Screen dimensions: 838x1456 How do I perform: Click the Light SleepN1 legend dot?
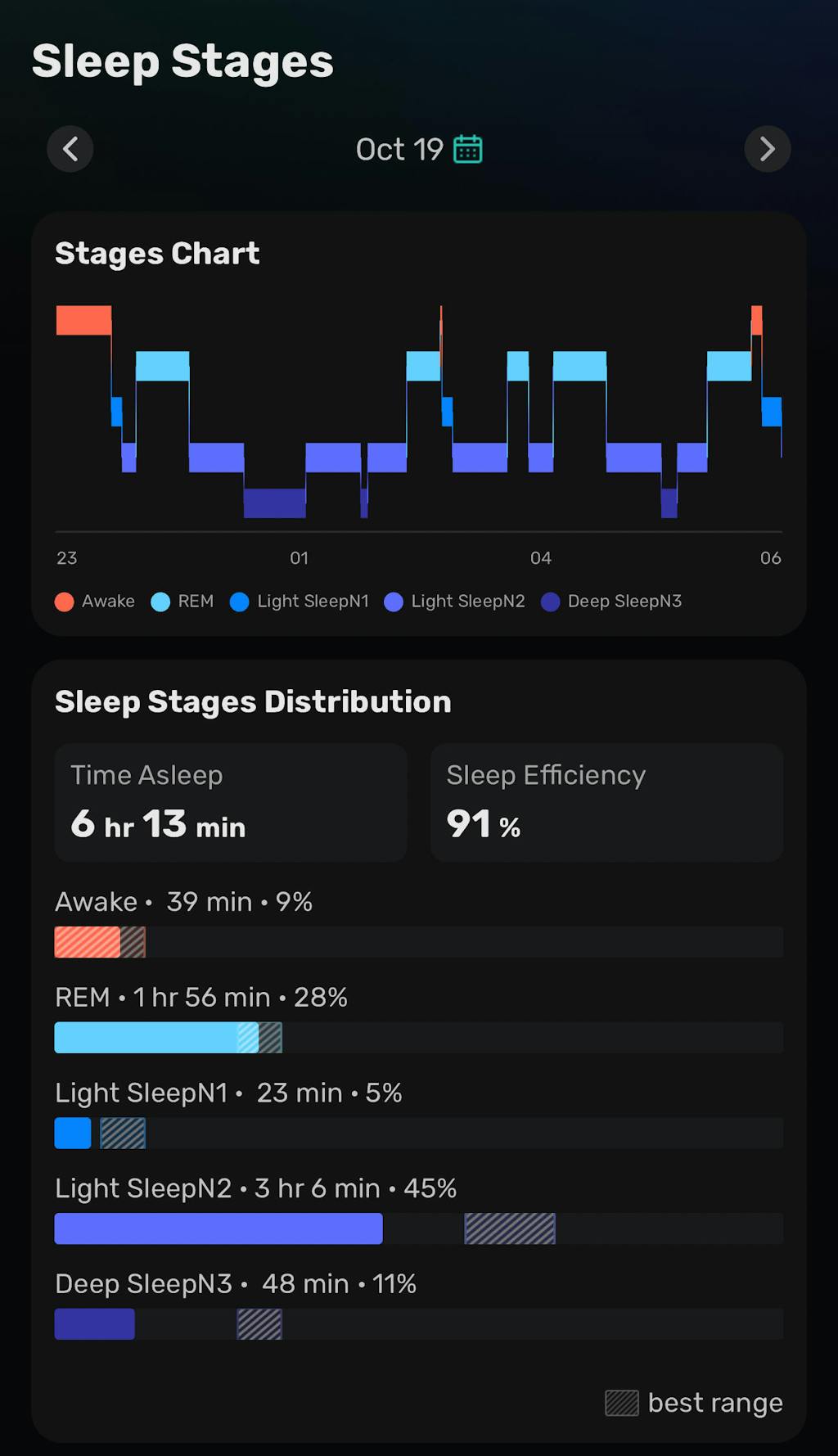click(x=240, y=601)
